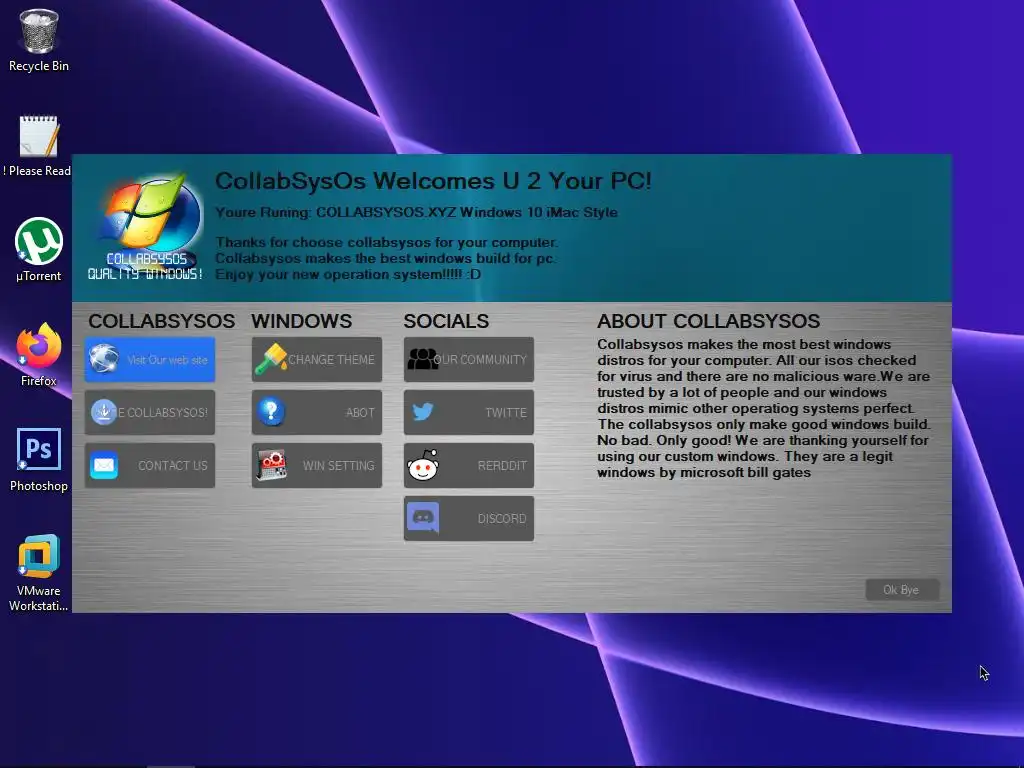
Task: Open the CONTACT US button
Action: pyautogui.click(x=150, y=465)
